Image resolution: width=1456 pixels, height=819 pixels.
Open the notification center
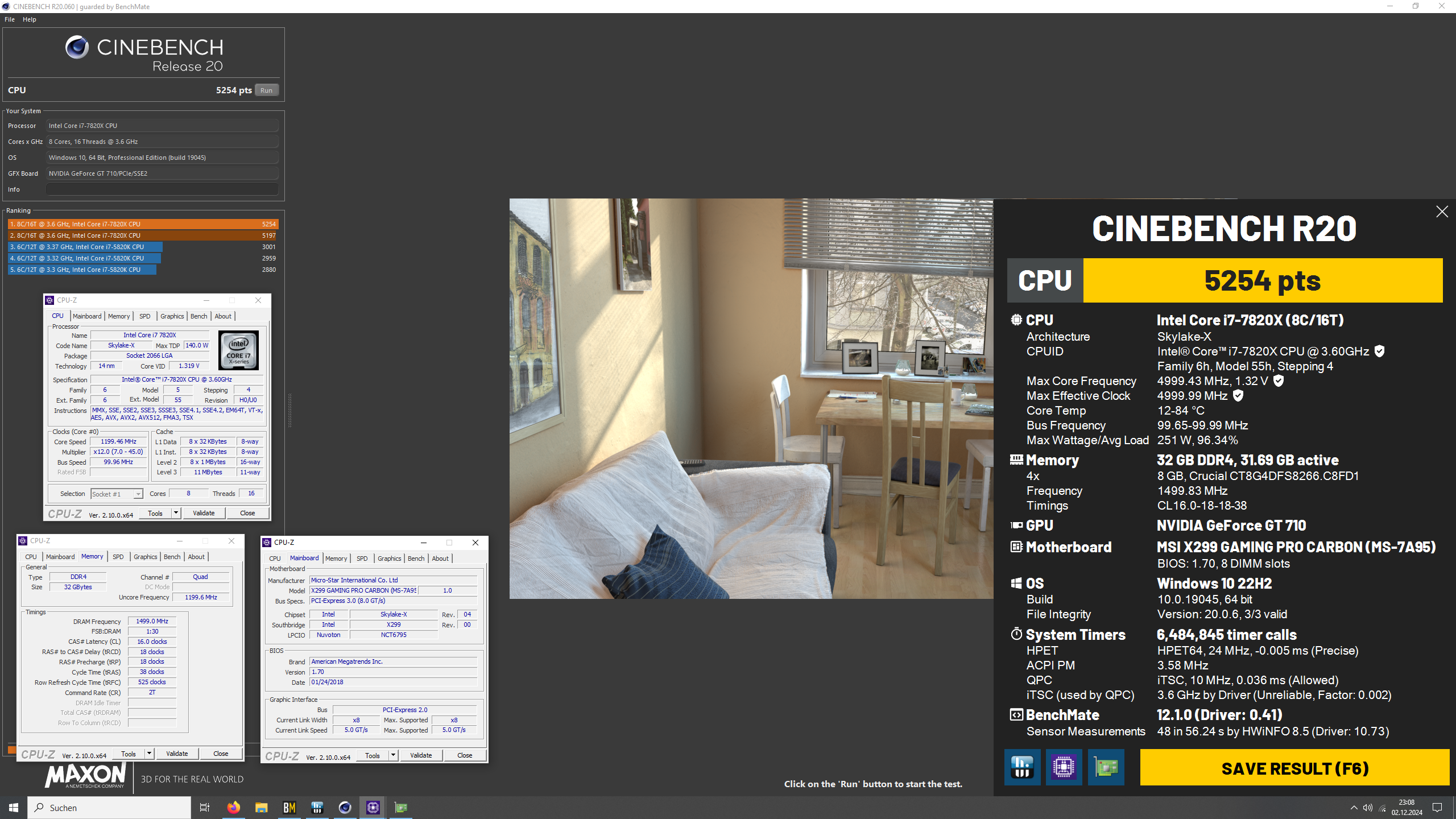click(1437, 808)
